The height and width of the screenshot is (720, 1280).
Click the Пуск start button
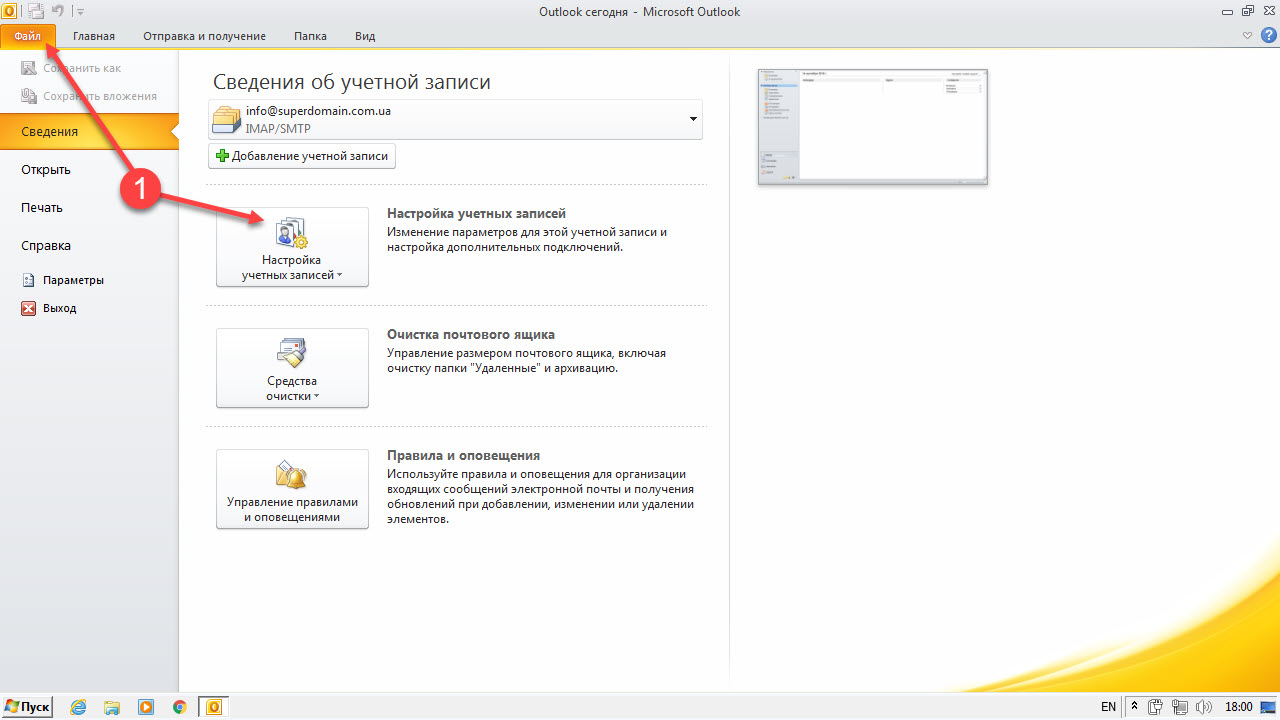pyautogui.click(x=27, y=707)
